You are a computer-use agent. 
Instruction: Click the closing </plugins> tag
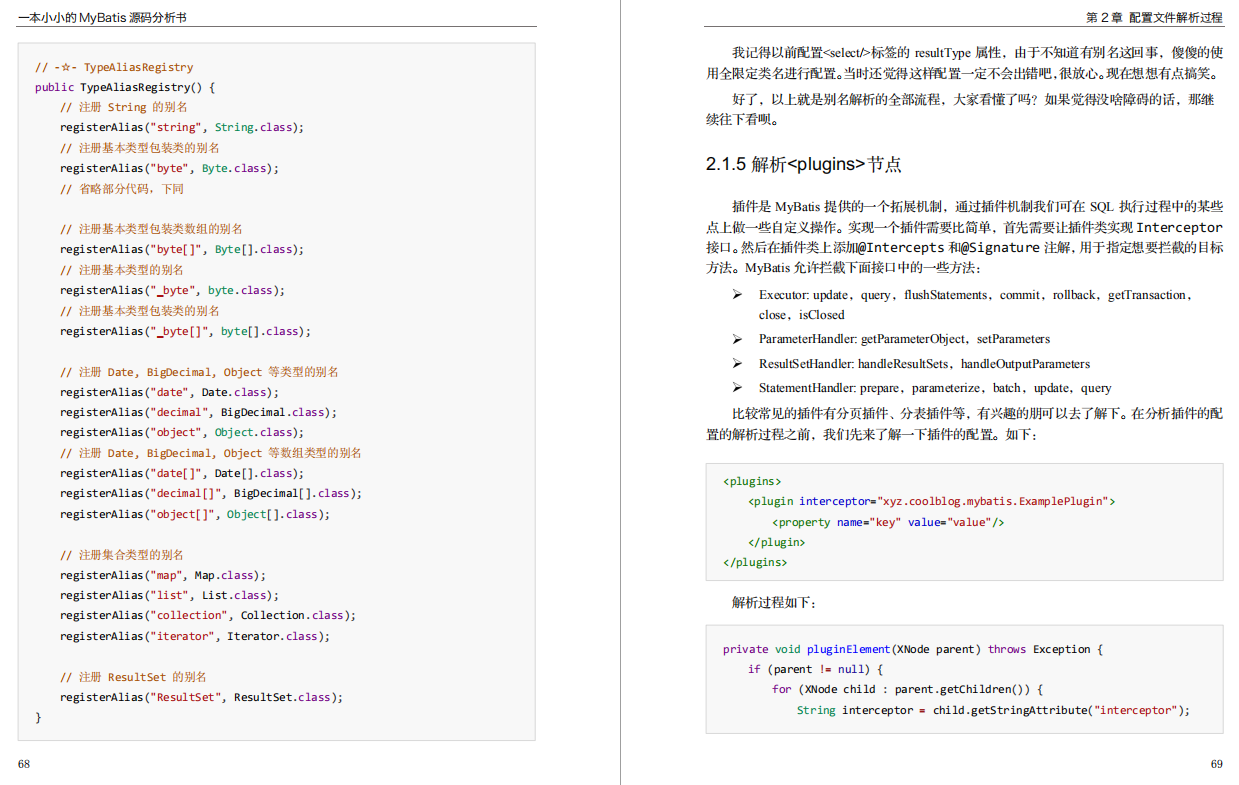point(755,562)
